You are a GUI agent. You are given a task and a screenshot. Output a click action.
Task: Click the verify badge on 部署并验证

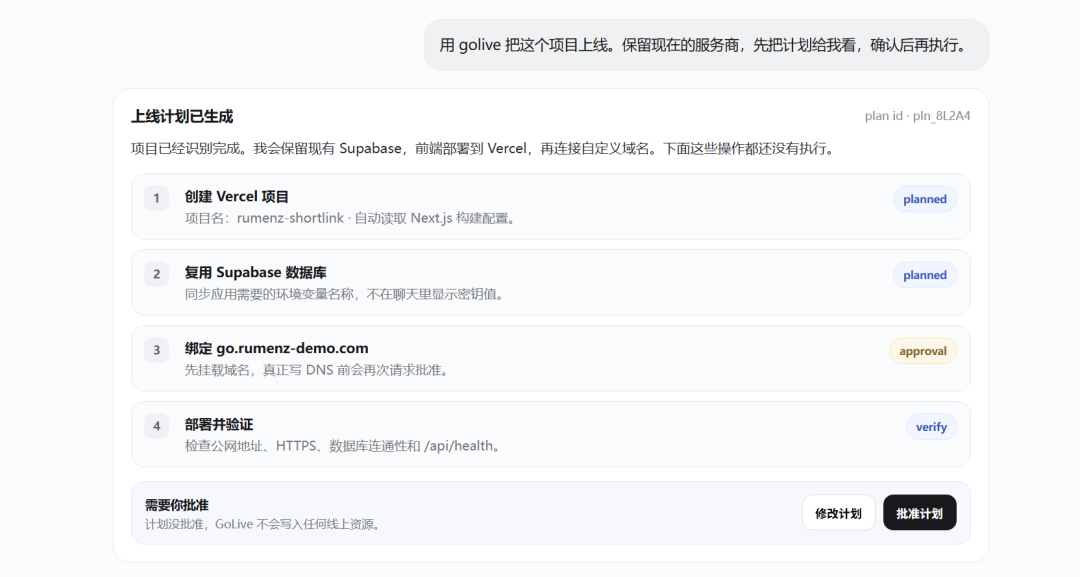[x=931, y=427]
